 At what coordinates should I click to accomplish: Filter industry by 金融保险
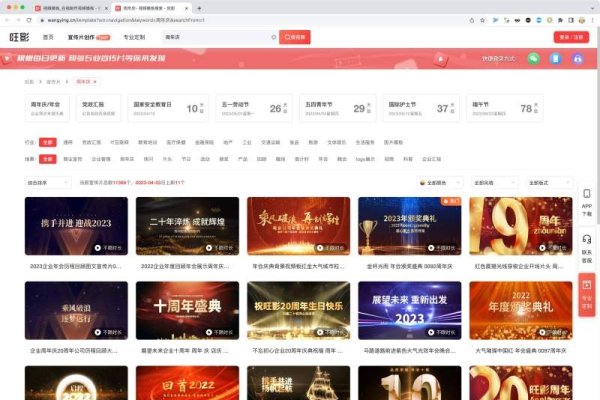click(x=204, y=142)
